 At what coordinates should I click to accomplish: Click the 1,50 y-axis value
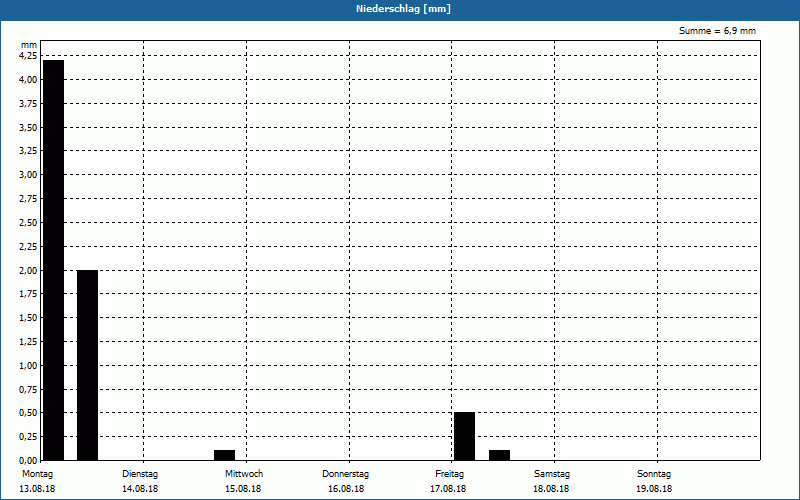(x=28, y=318)
